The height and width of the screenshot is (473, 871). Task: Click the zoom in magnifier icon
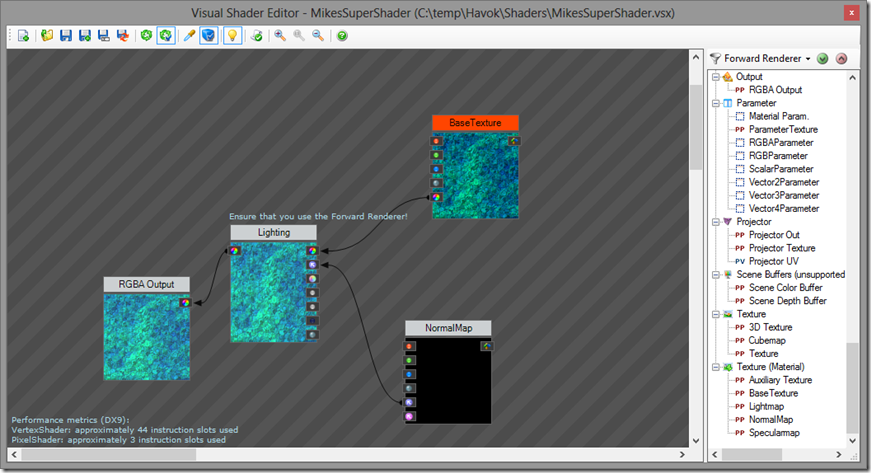pyautogui.click(x=281, y=36)
